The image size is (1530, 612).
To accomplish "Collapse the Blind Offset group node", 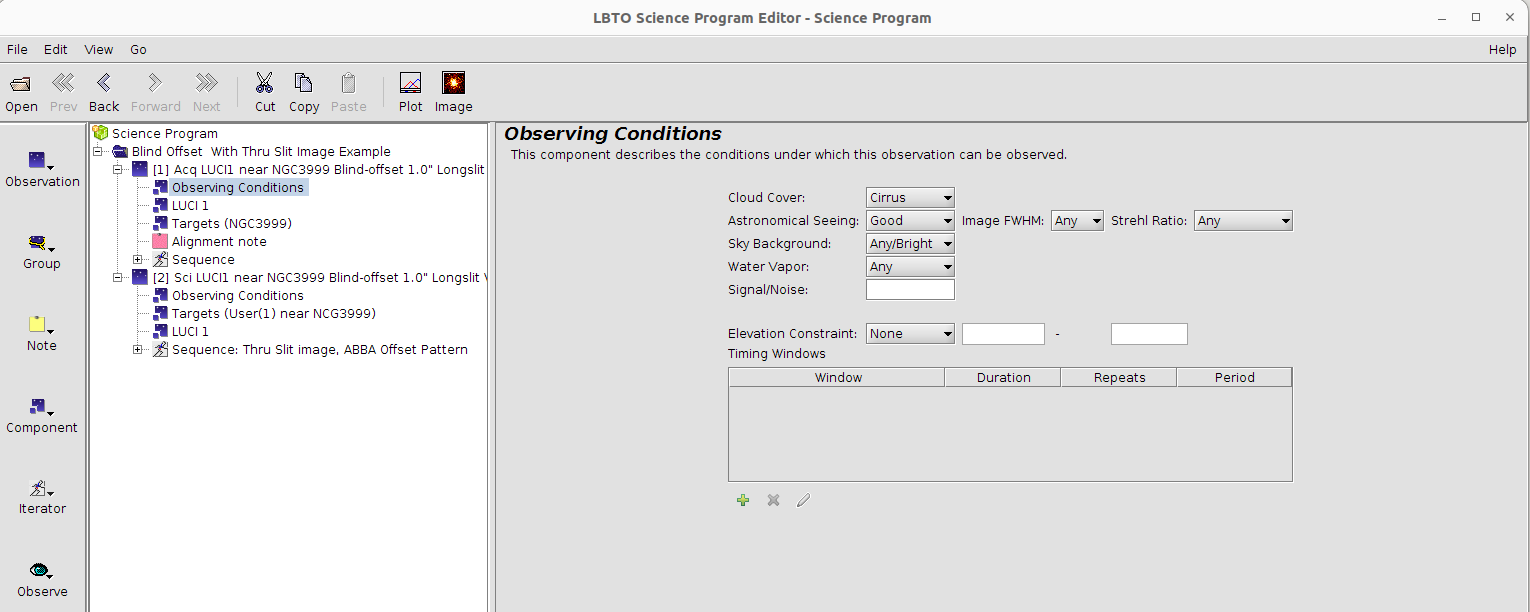I will (98, 152).
